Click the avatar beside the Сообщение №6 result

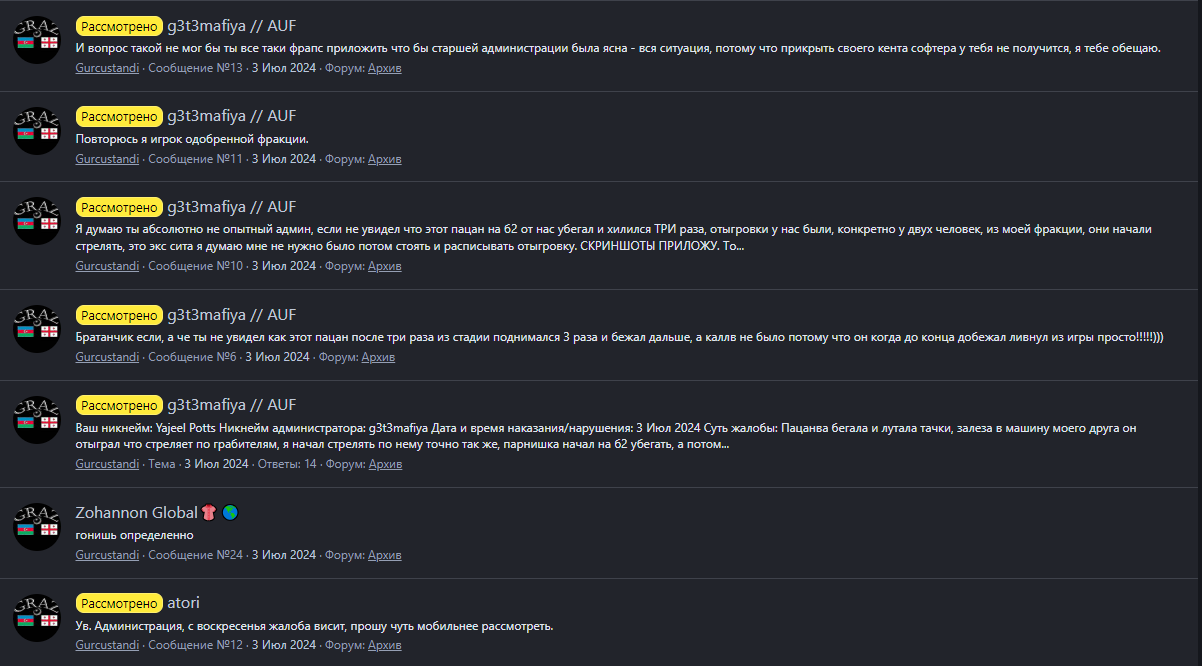click(x=37, y=329)
